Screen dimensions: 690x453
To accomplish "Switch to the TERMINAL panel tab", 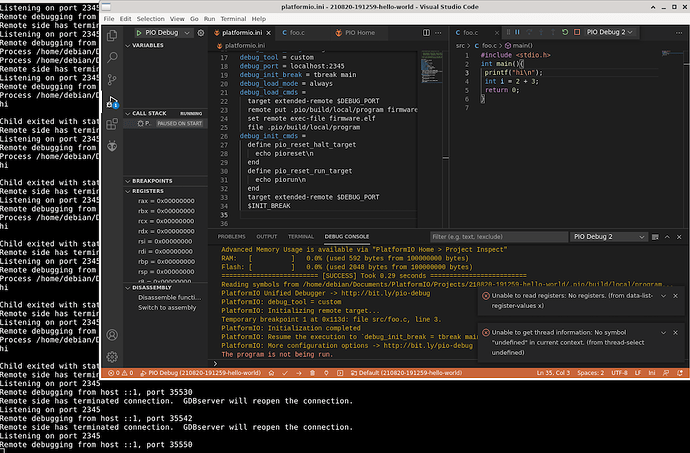I will pyautogui.click(x=301, y=237).
